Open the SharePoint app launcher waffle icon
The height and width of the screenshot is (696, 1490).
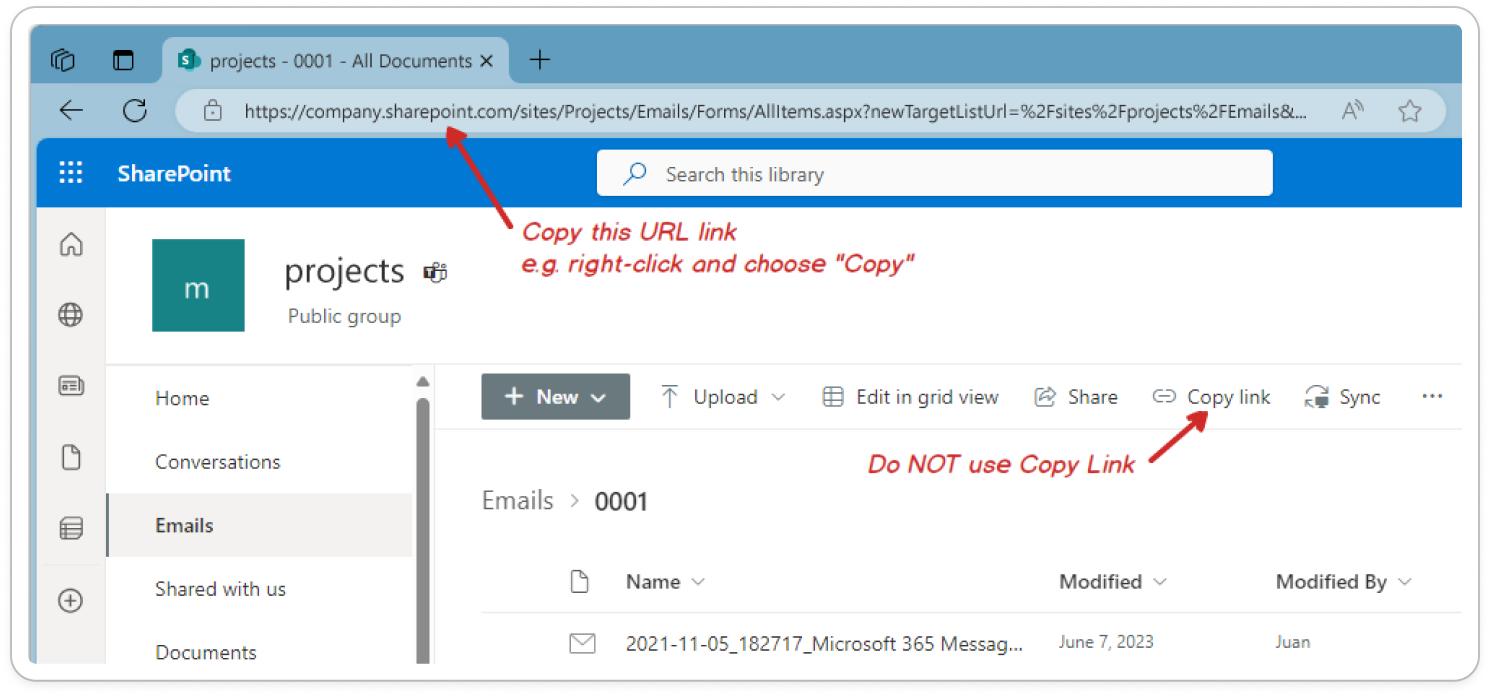pos(71,173)
